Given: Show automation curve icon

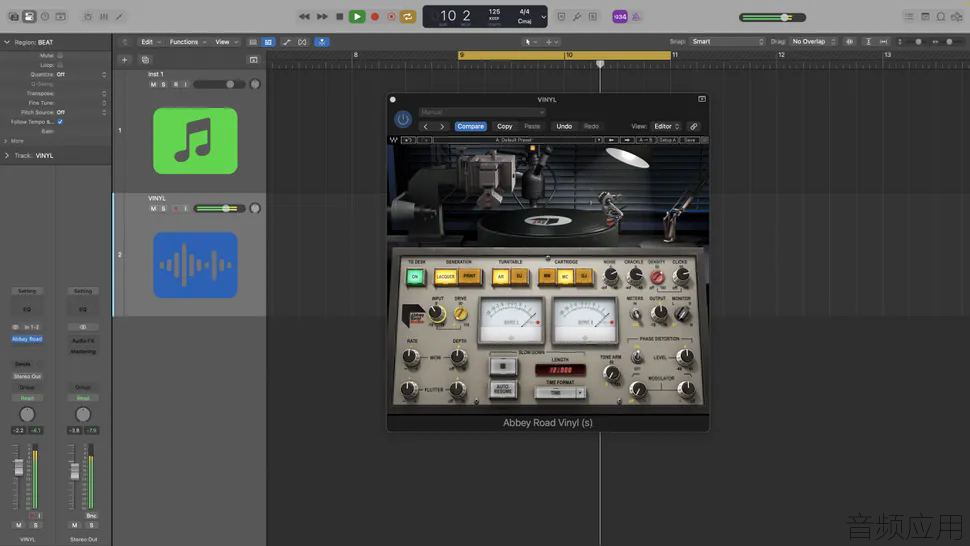Looking at the screenshot, I should 286,42.
